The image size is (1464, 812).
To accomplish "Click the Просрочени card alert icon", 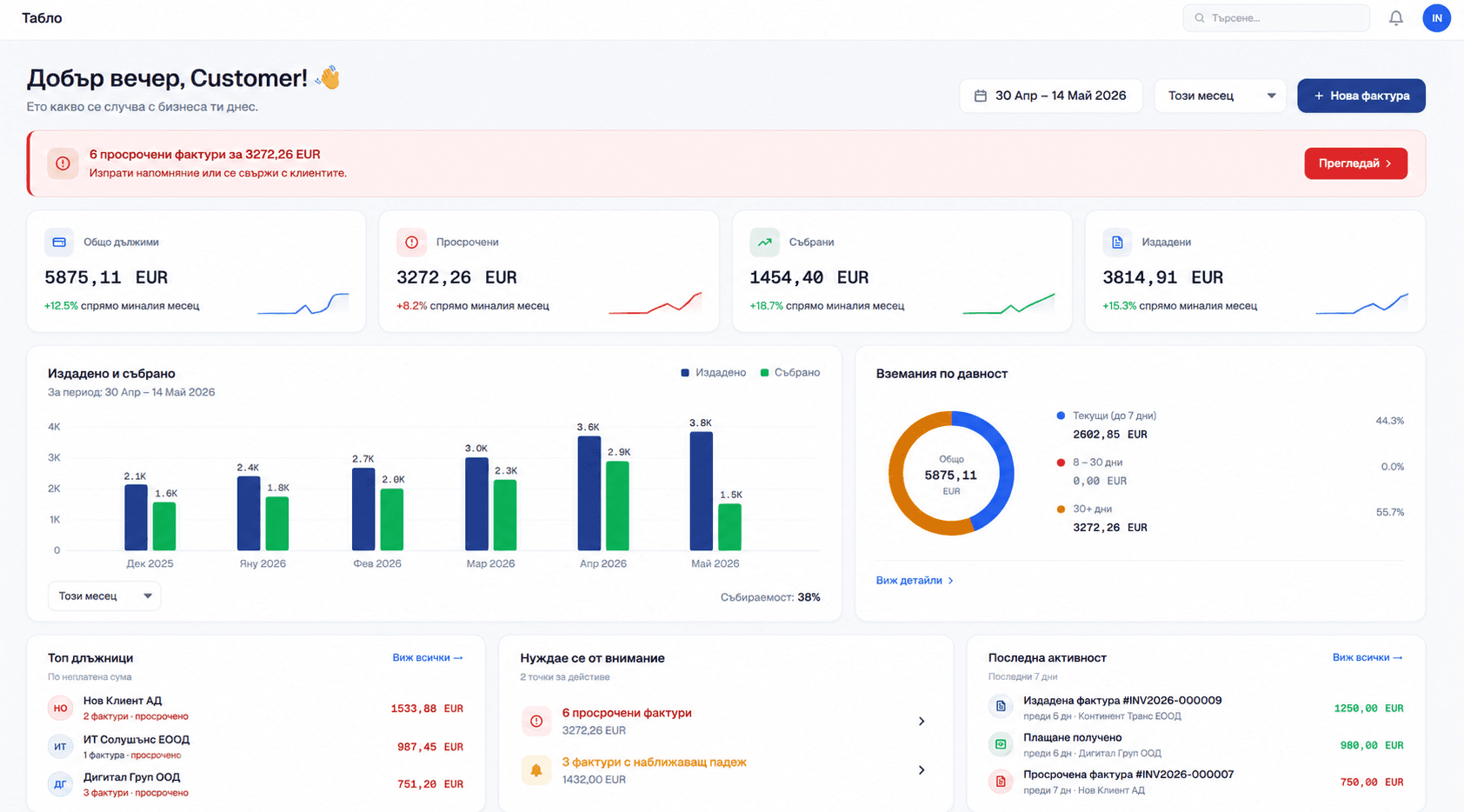I will click(x=411, y=242).
